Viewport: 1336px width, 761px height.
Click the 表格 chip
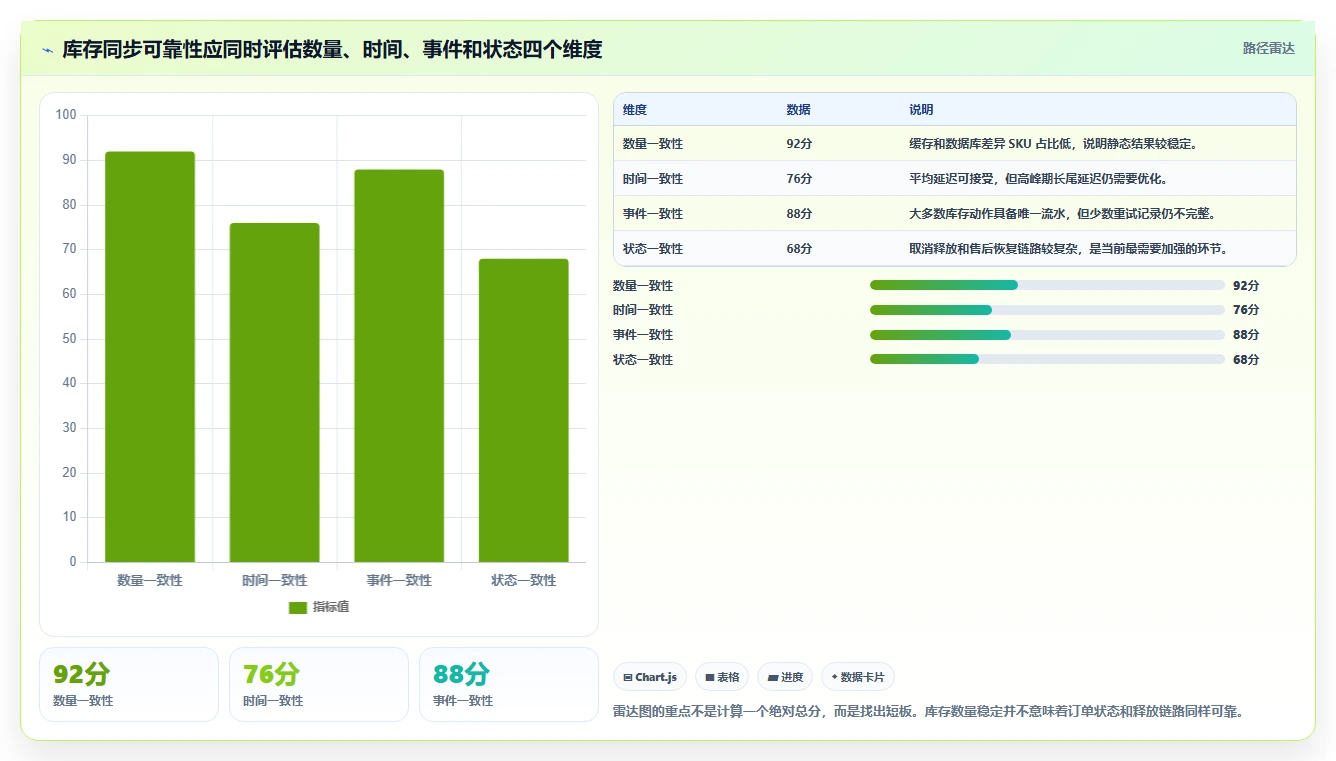tap(722, 677)
